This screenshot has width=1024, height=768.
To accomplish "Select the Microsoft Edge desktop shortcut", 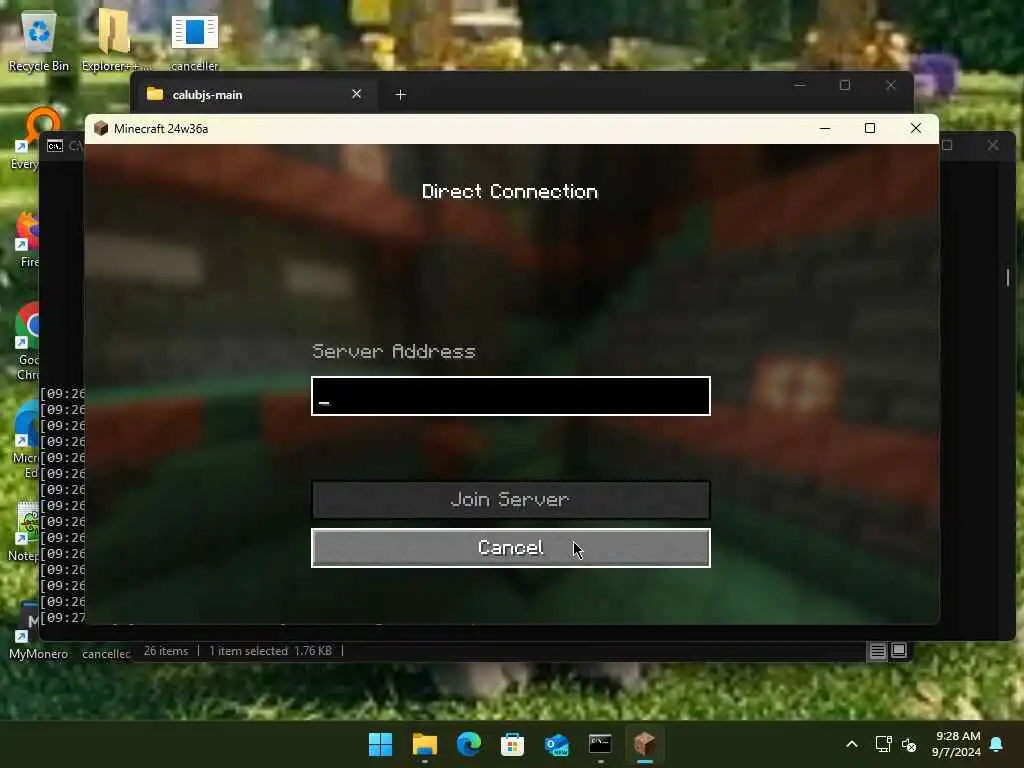I will tap(26, 440).
